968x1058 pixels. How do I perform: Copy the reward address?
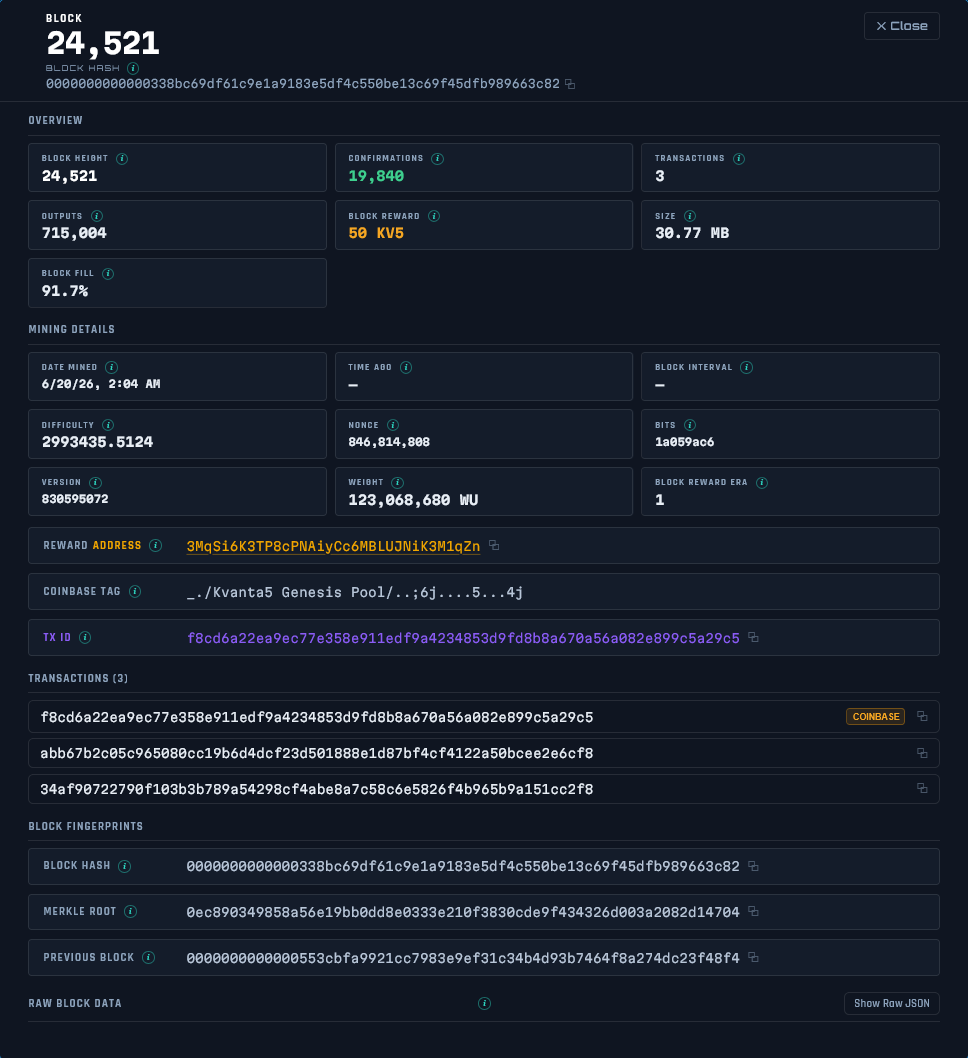(x=494, y=545)
